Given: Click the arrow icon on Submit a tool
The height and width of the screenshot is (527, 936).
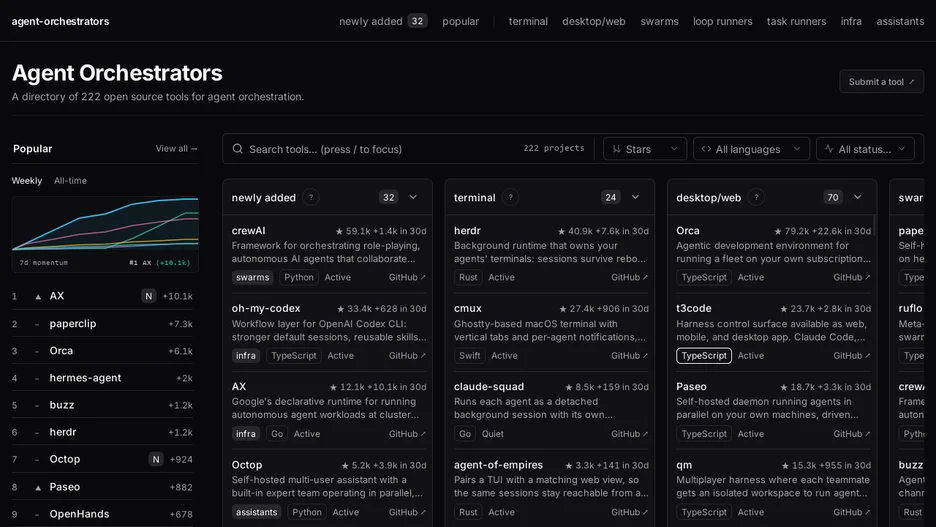Looking at the screenshot, I should 912,82.
